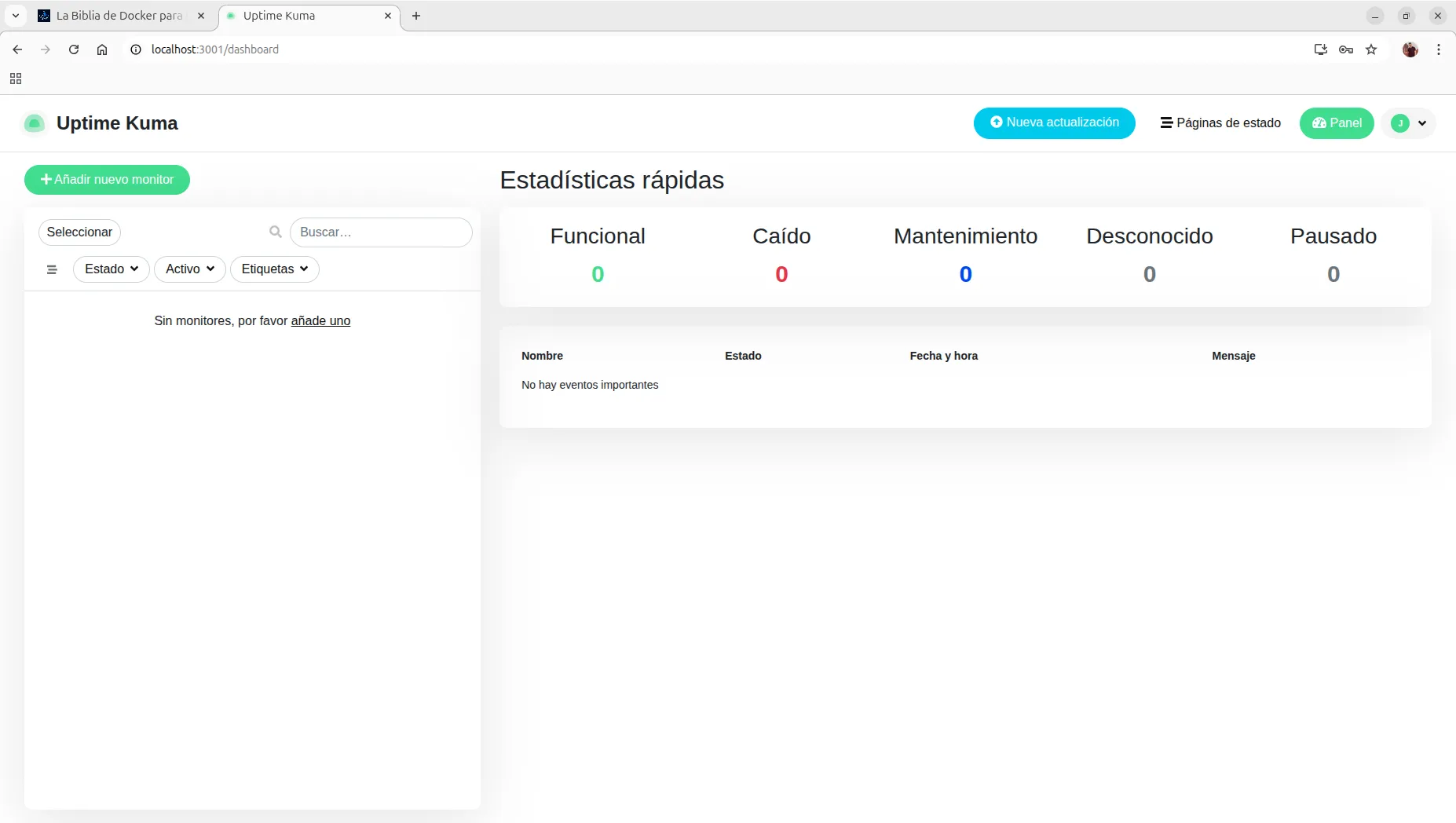Click the browser home icon

[x=102, y=49]
